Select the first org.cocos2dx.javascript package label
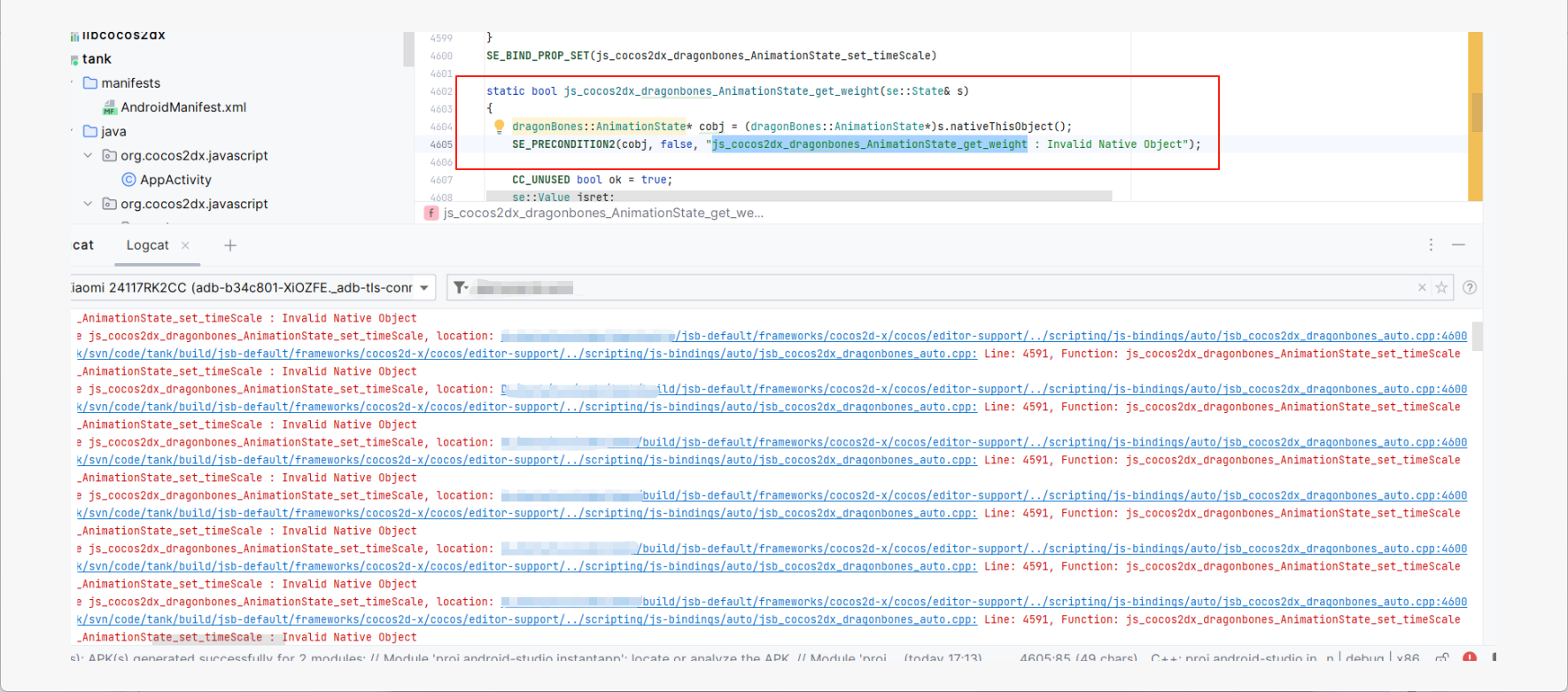 coord(194,156)
